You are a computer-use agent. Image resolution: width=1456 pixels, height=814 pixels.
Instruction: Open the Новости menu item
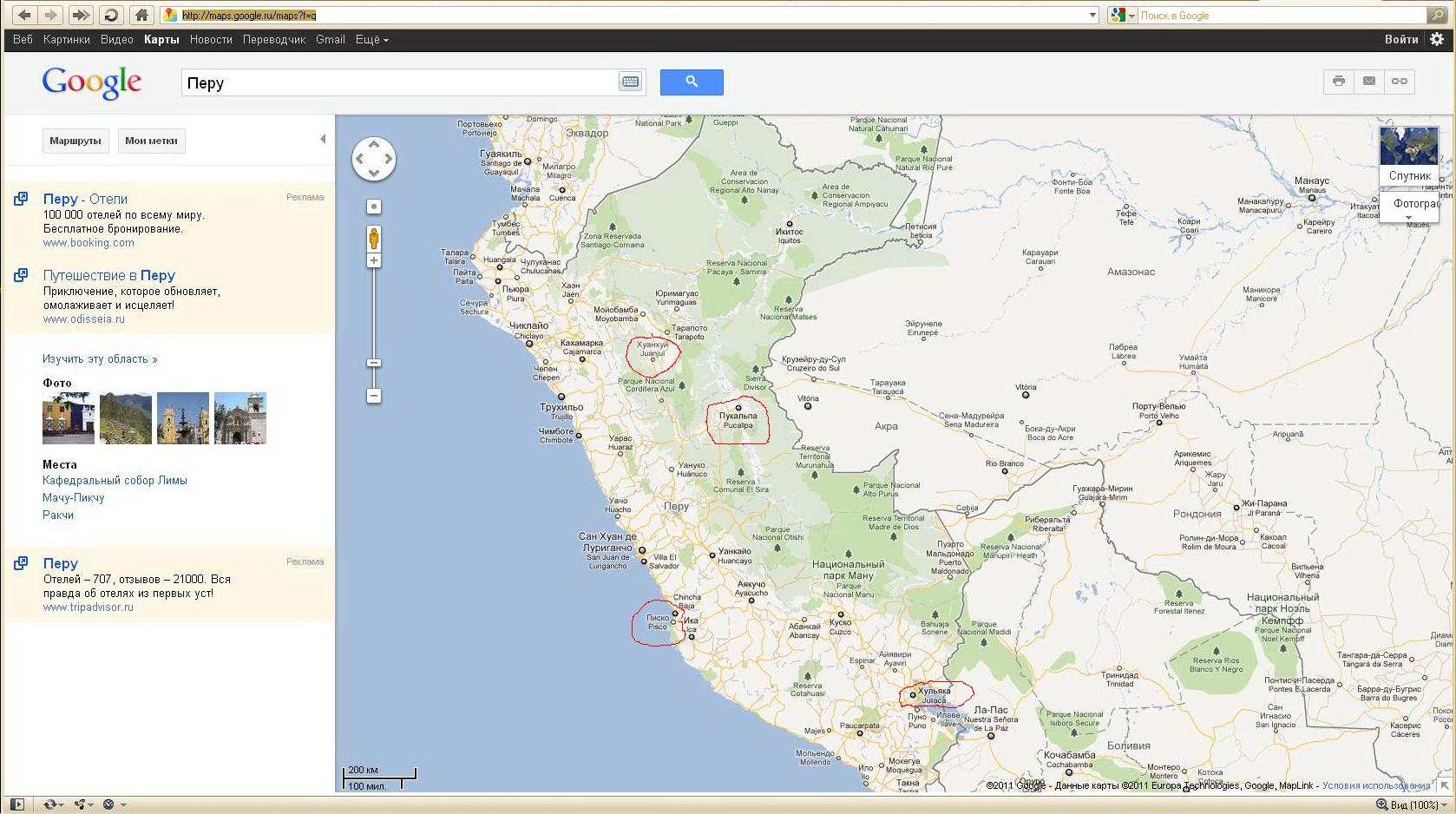[x=211, y=40]
